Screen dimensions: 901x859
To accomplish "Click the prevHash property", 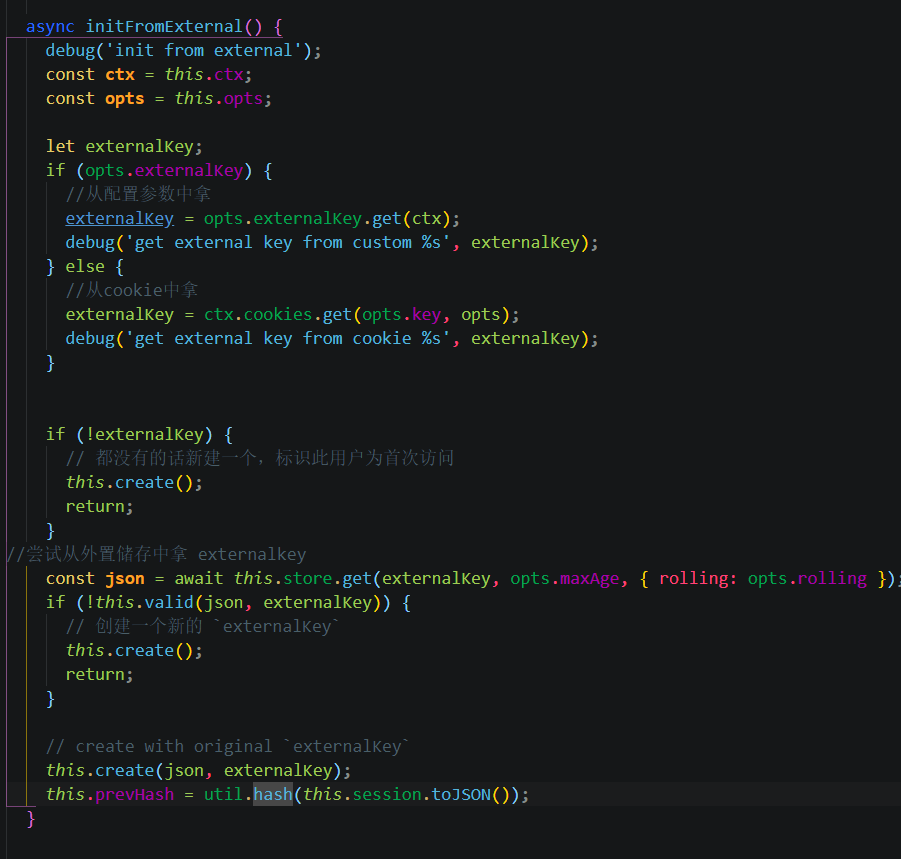I will click(134, 795).
